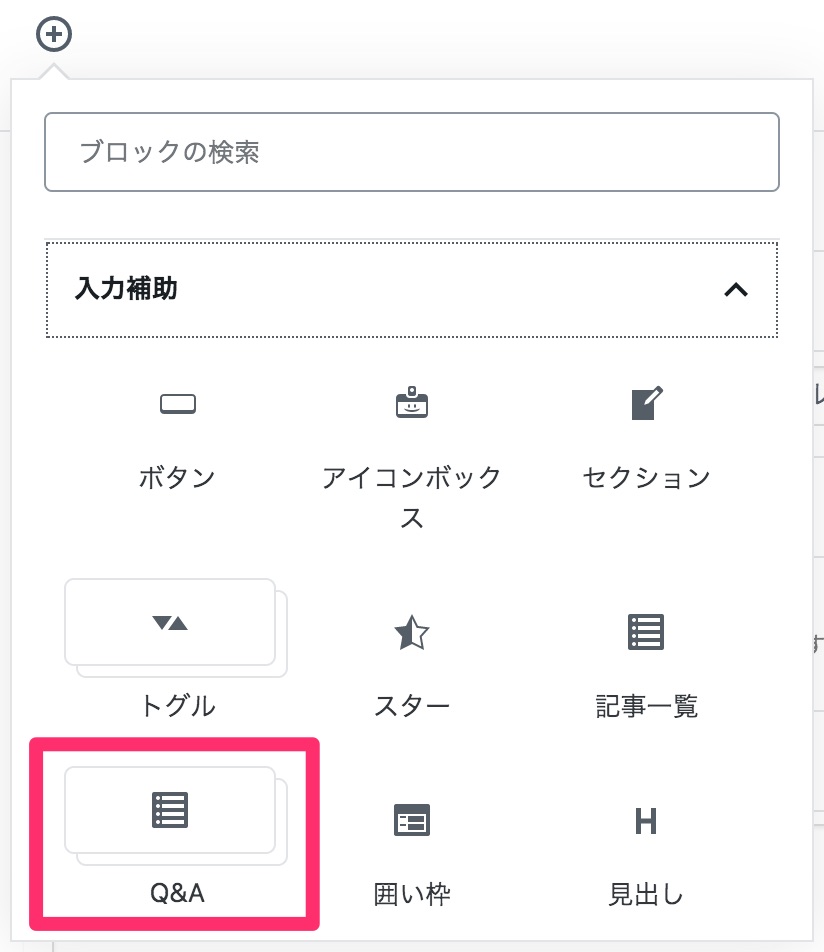Click the ボタン text label
824x952 pixels.
click(178, 477)
